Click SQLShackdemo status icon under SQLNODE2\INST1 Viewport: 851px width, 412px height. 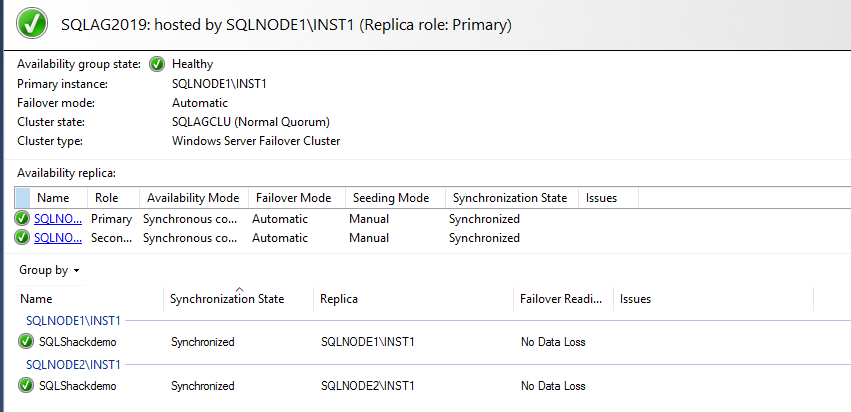[26, 385]
